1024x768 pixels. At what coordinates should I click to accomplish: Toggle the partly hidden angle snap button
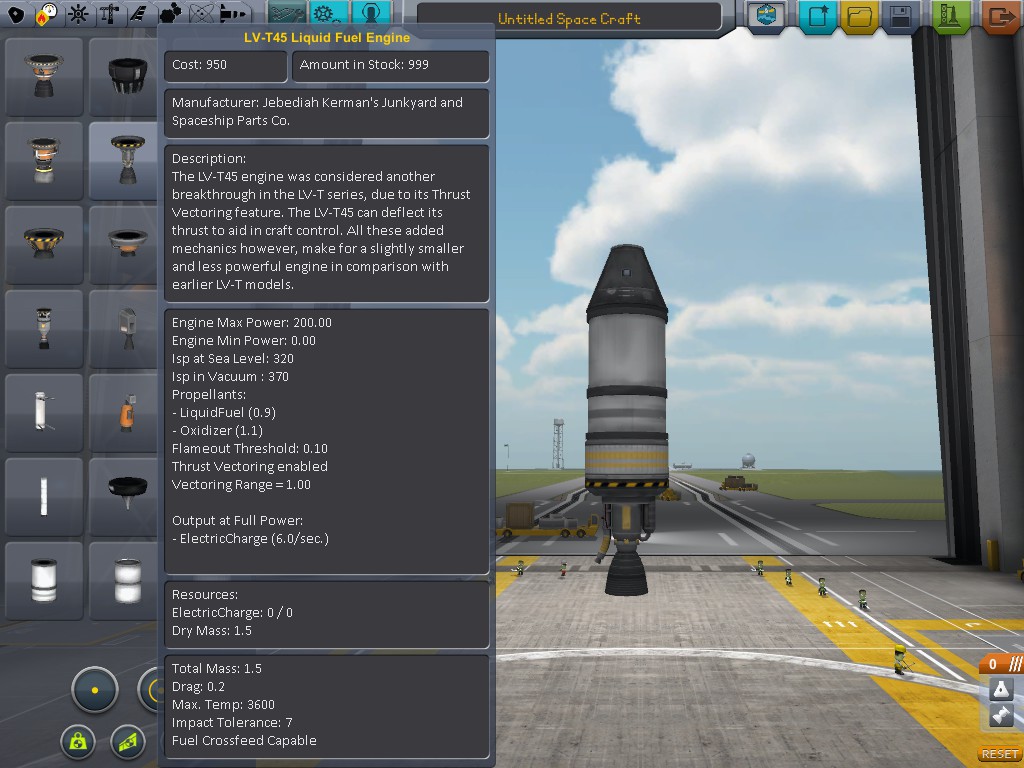pyautogui.click(x=148, y=690)
